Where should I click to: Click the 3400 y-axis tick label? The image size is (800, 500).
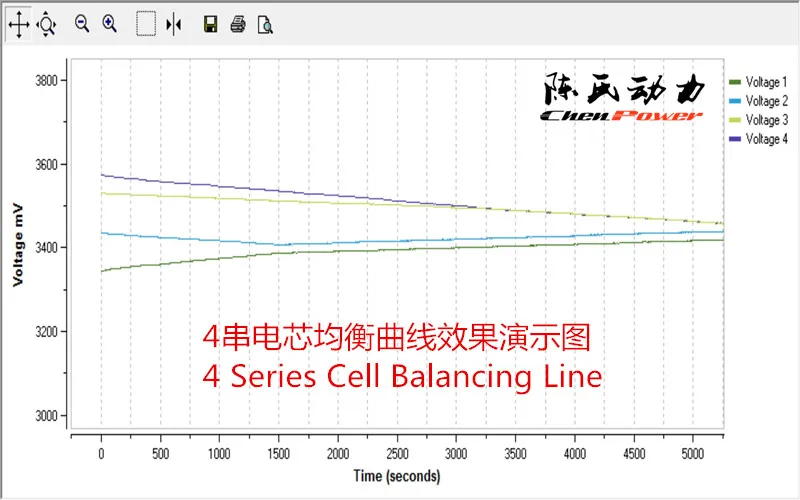pyautogui.click(x=46, y=247)
